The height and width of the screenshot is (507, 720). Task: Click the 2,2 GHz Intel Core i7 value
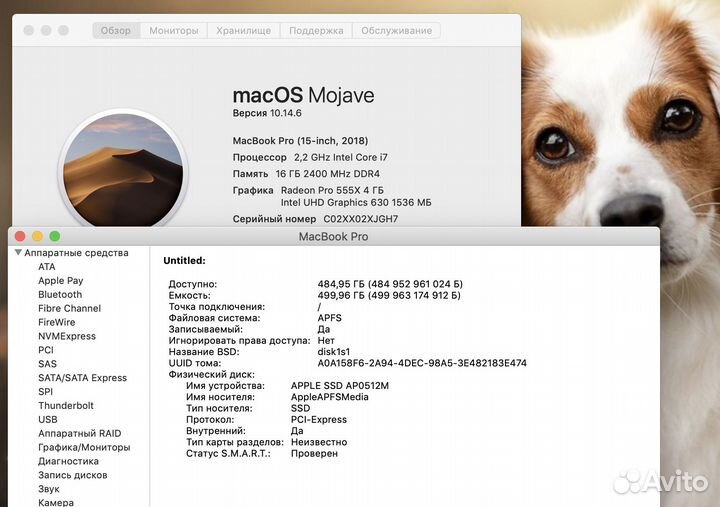[x=341, y=158]
